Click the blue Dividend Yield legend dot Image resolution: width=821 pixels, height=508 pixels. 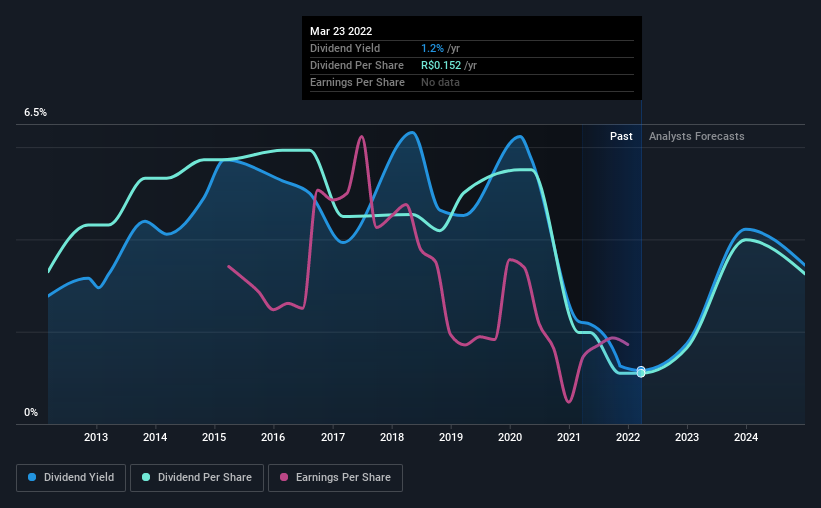(x=32, y=477)
